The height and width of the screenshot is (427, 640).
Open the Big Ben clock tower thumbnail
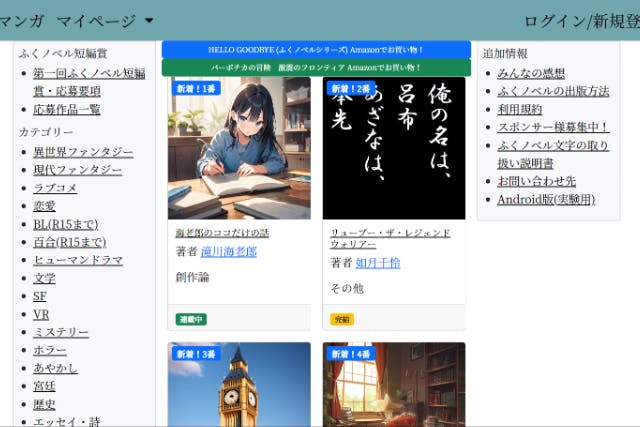tap(239, 385)
